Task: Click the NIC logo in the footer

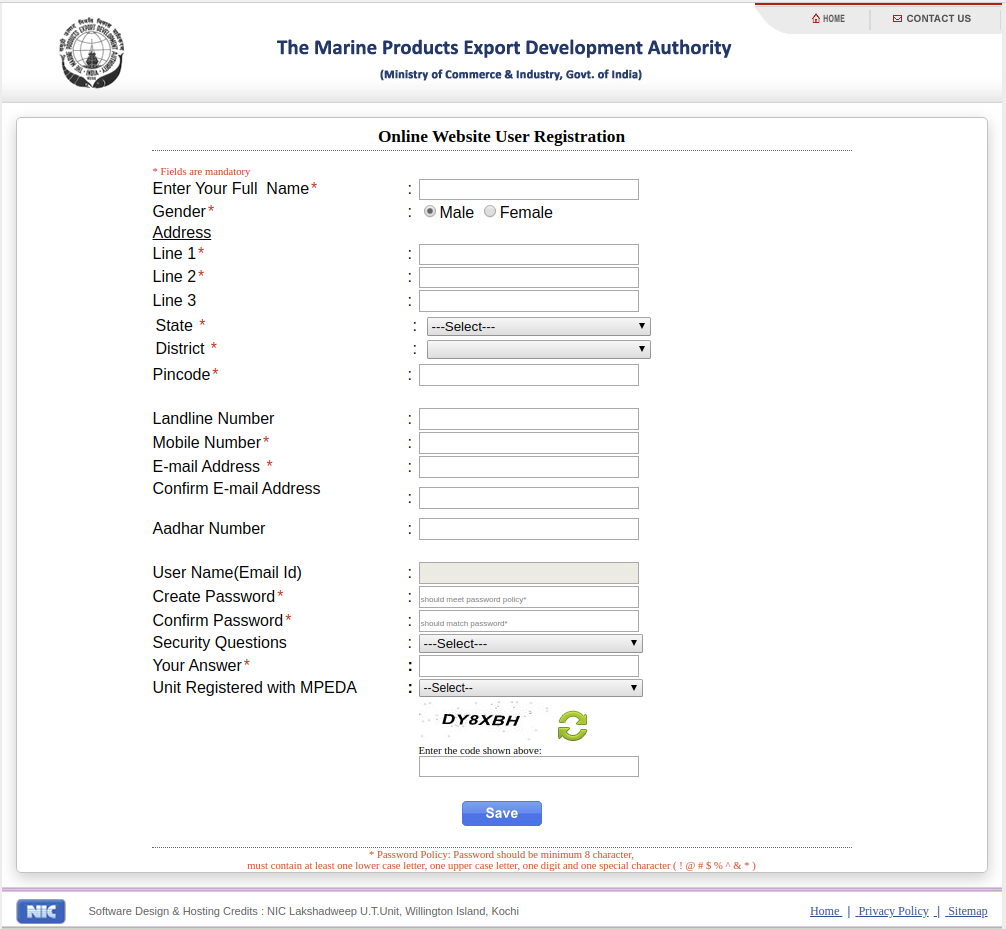Action: coord(40,911)
